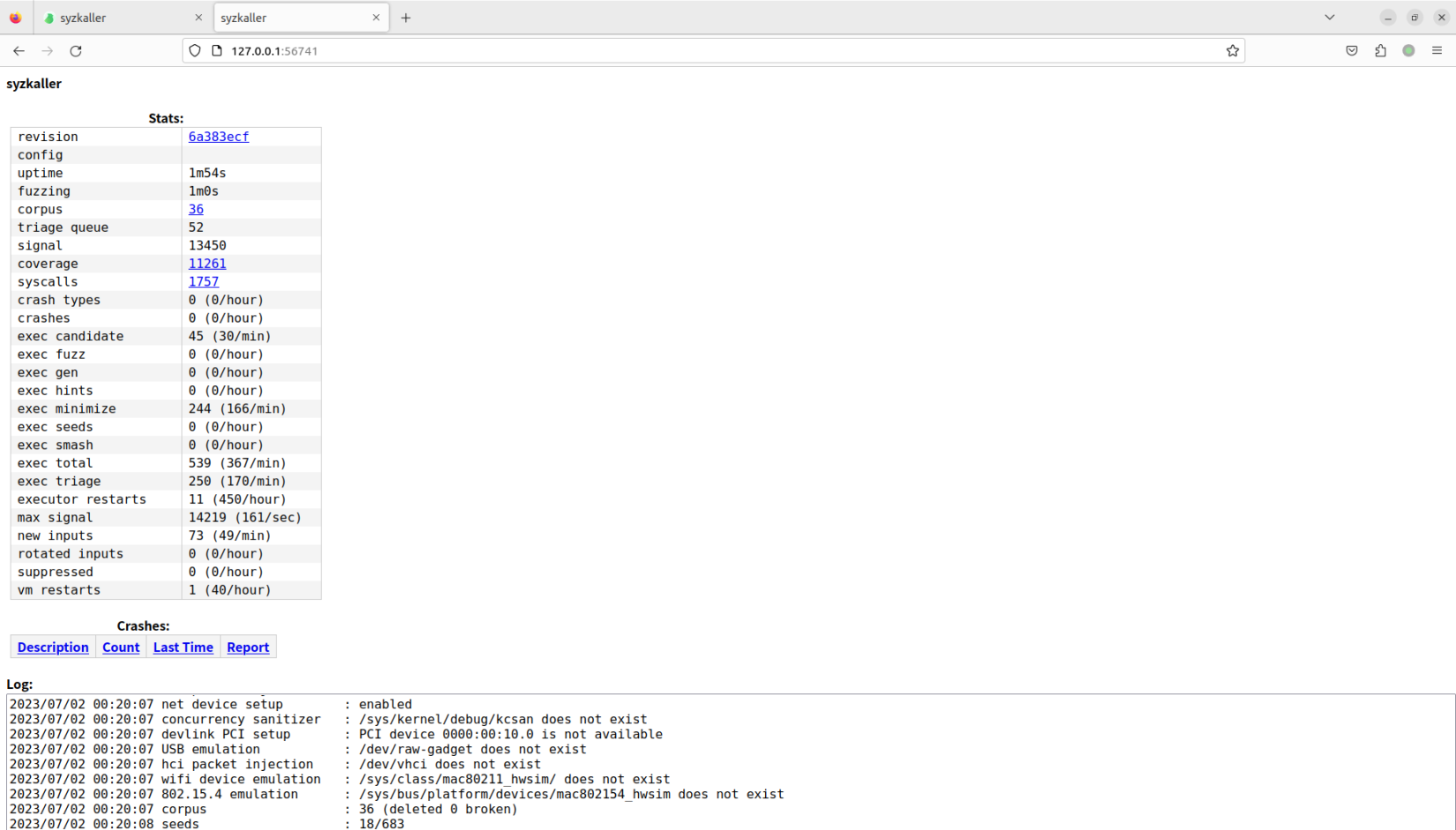Open the Firefox hamburger application menu
Image resolution: width=1456 pixels, height=830 pixels.
tap(1437, 51)
